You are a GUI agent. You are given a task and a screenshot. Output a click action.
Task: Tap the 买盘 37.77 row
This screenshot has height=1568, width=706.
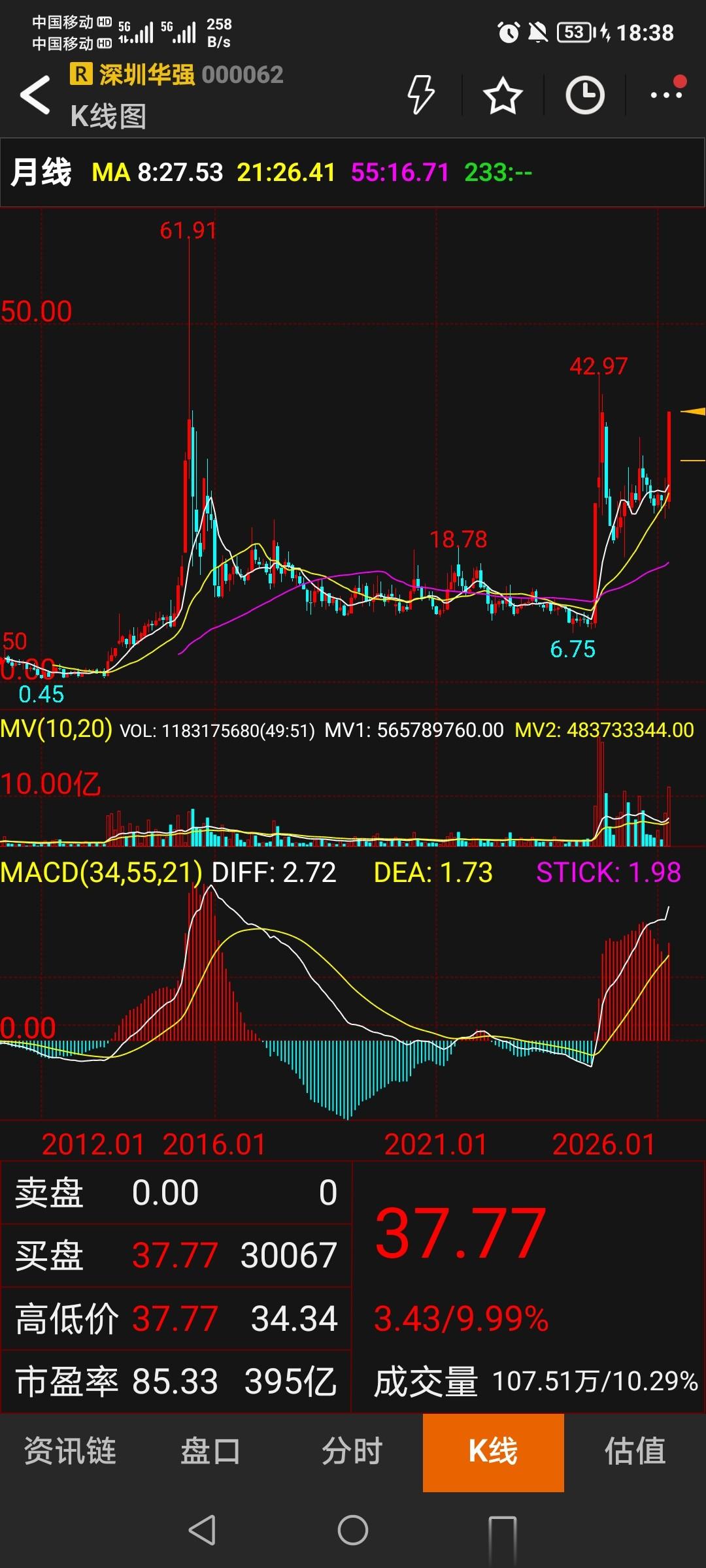coord(176,1256)
